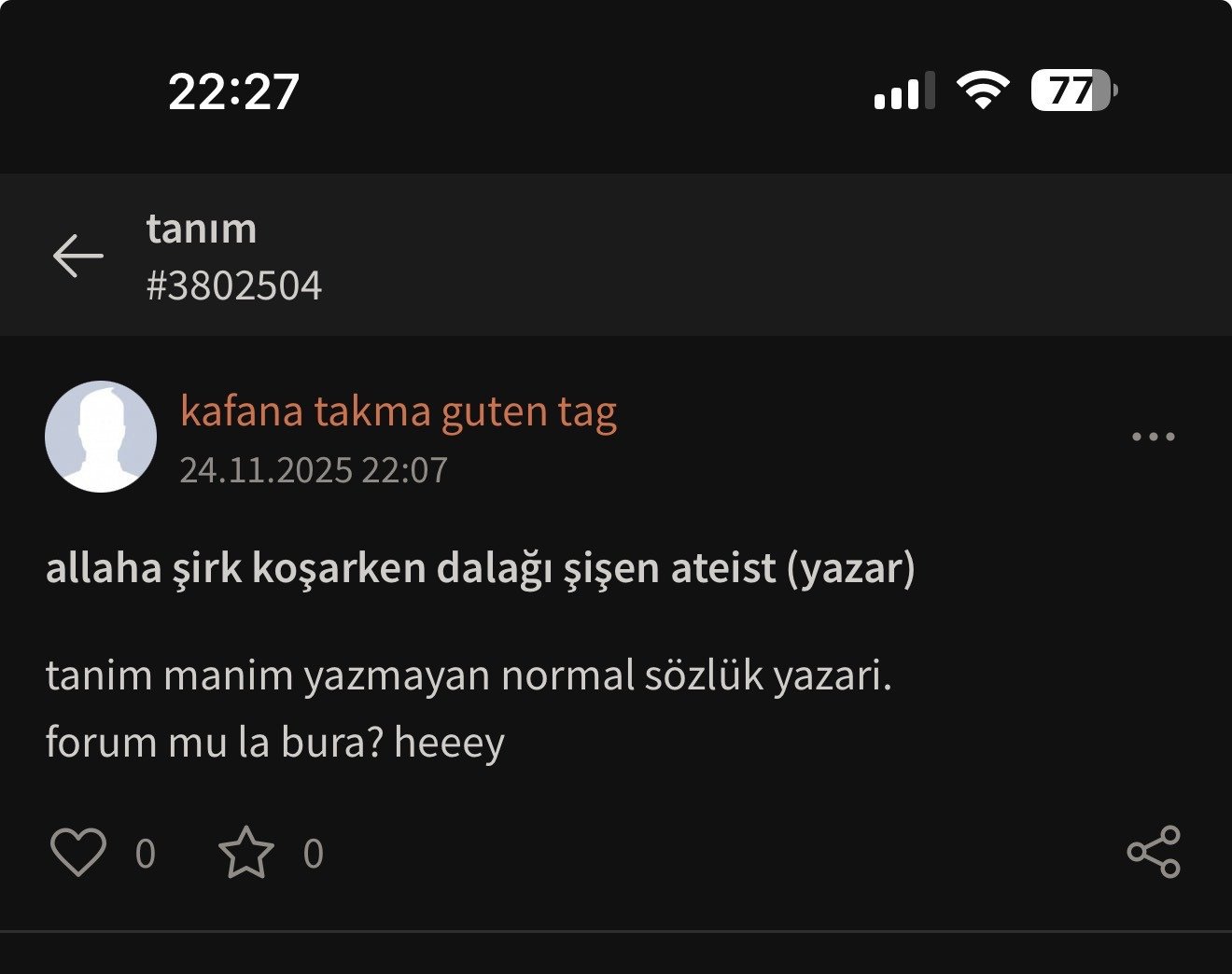Open the entry timestamp 24.11.2025 22:07
1232x974 pixels.
[314, 470]
